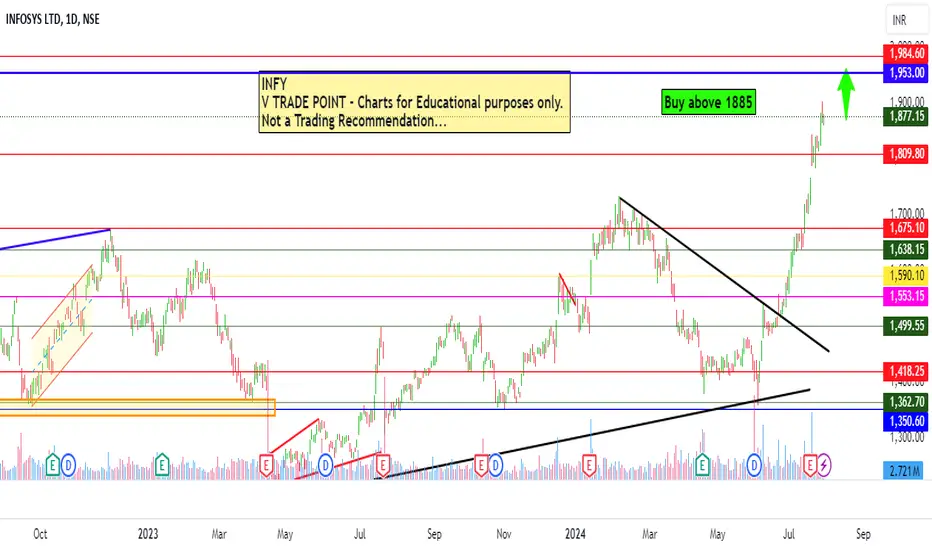The height and width of the screenshot is (550, 932).
Task: Click the red earnings icon after 2024 label
Action: (x=589, y=465)
